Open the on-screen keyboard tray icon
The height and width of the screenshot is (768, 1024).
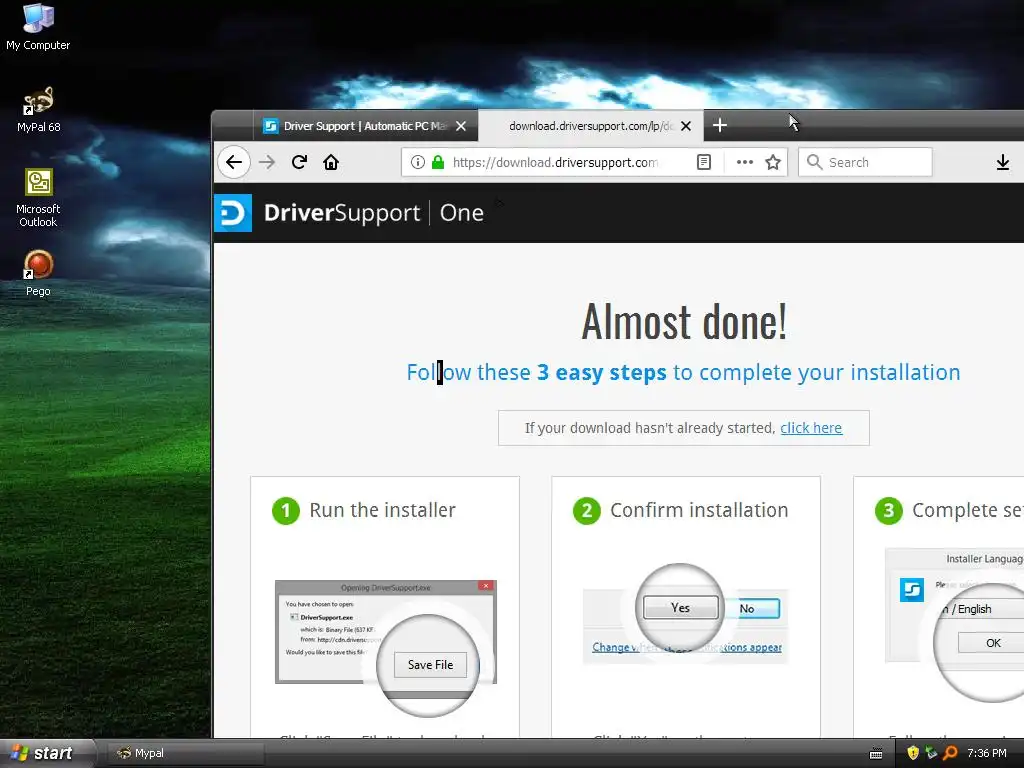point(876,754)
